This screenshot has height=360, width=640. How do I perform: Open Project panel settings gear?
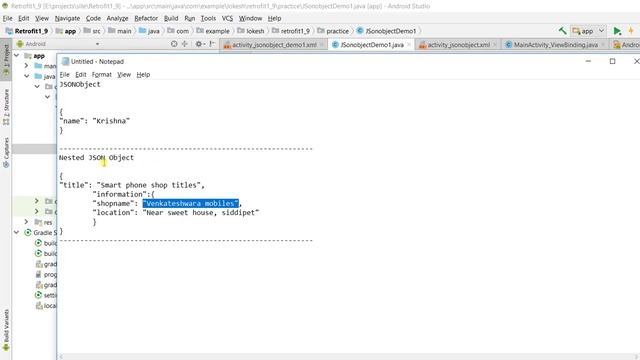[199, 44]
